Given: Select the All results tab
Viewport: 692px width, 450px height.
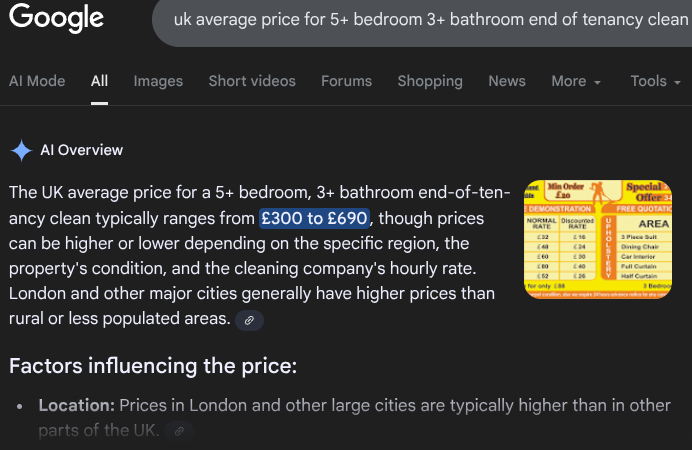Looking at the screenshot, I should 99,81.
